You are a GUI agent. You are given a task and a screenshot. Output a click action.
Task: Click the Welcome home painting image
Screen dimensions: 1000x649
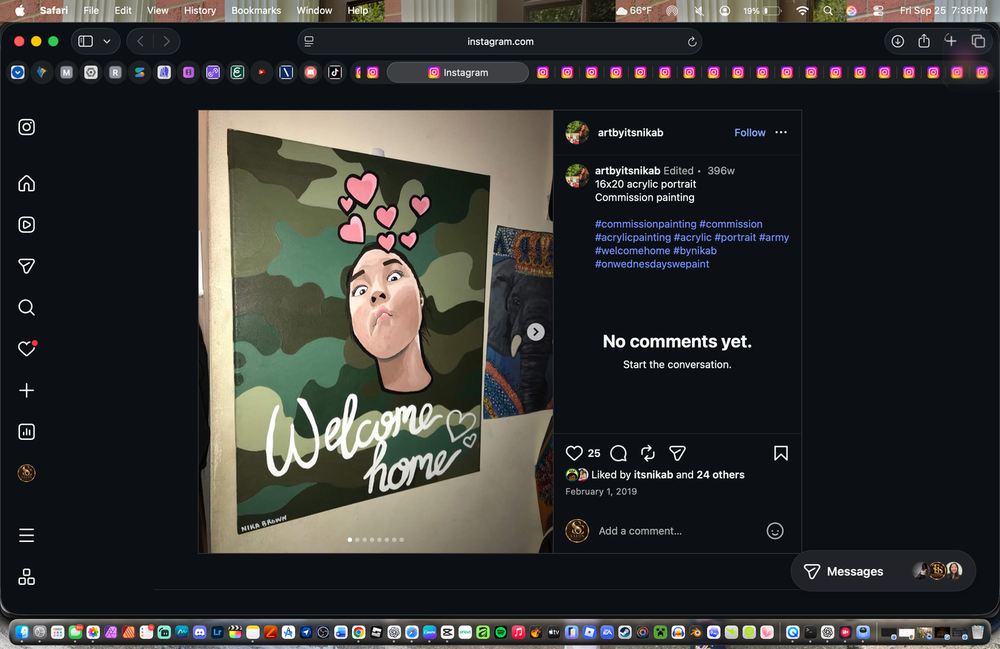click(x=376, y=332)
